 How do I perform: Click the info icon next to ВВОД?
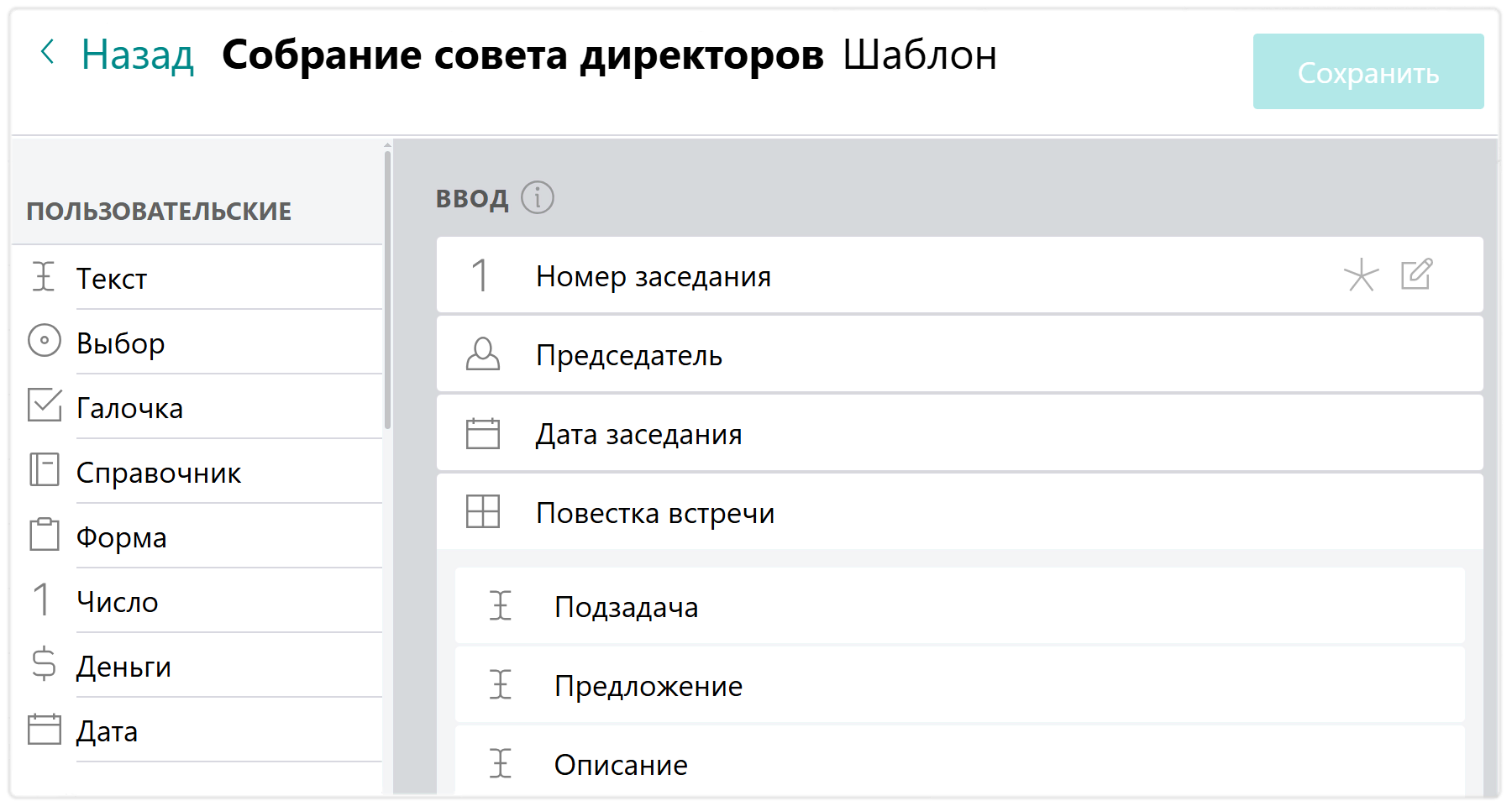click(x=538, y=198)
